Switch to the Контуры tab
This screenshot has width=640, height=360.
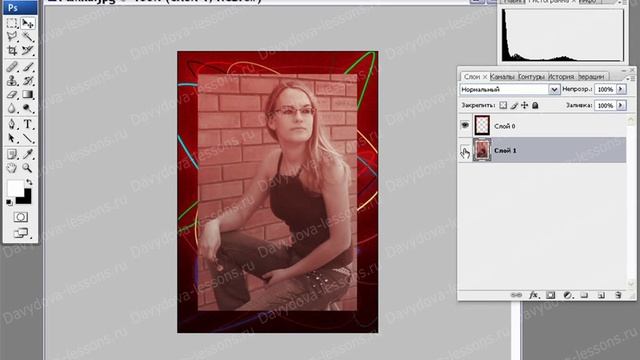point(531,77)
